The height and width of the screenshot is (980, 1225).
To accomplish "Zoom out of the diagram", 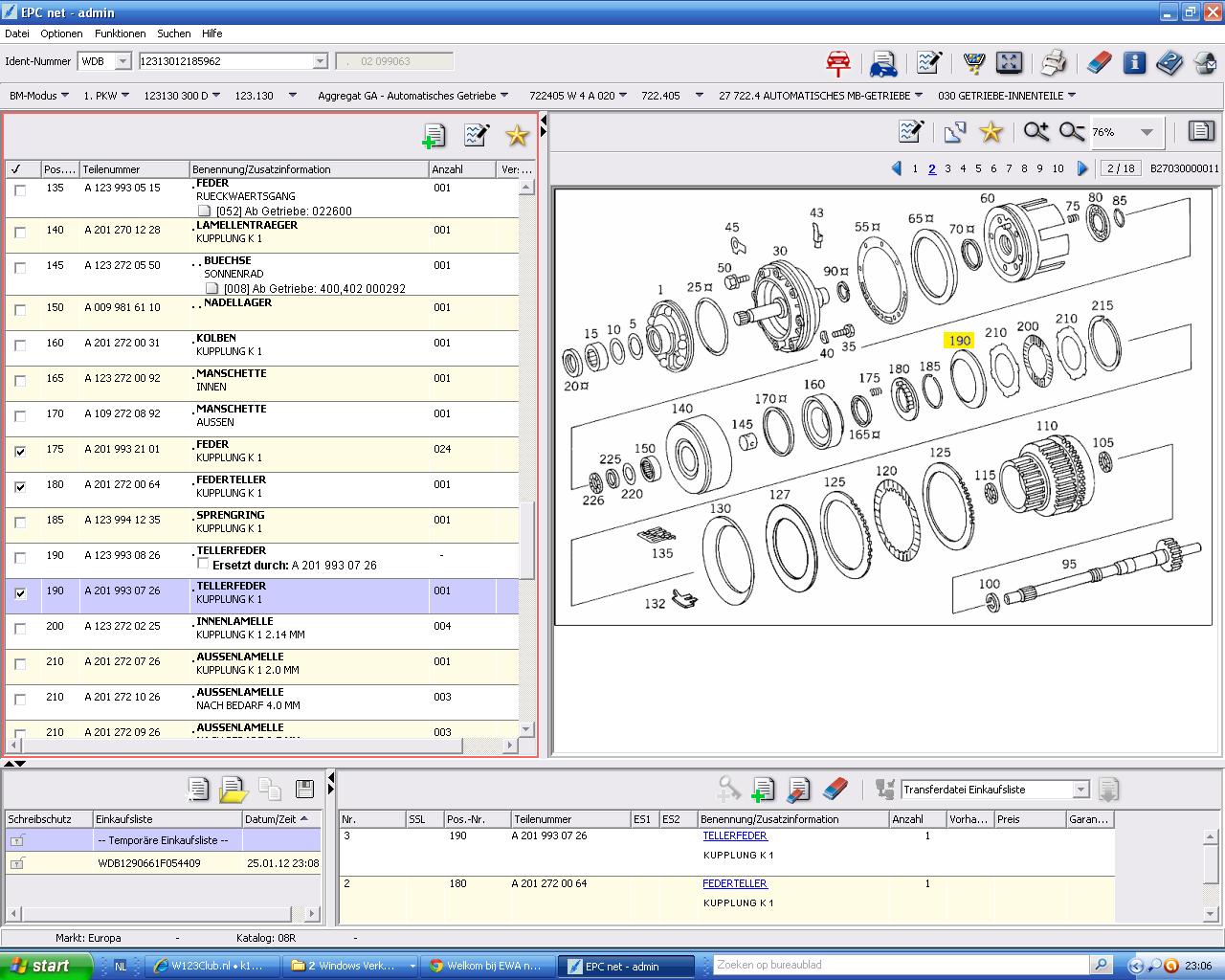I will (x=1071, y=132).
